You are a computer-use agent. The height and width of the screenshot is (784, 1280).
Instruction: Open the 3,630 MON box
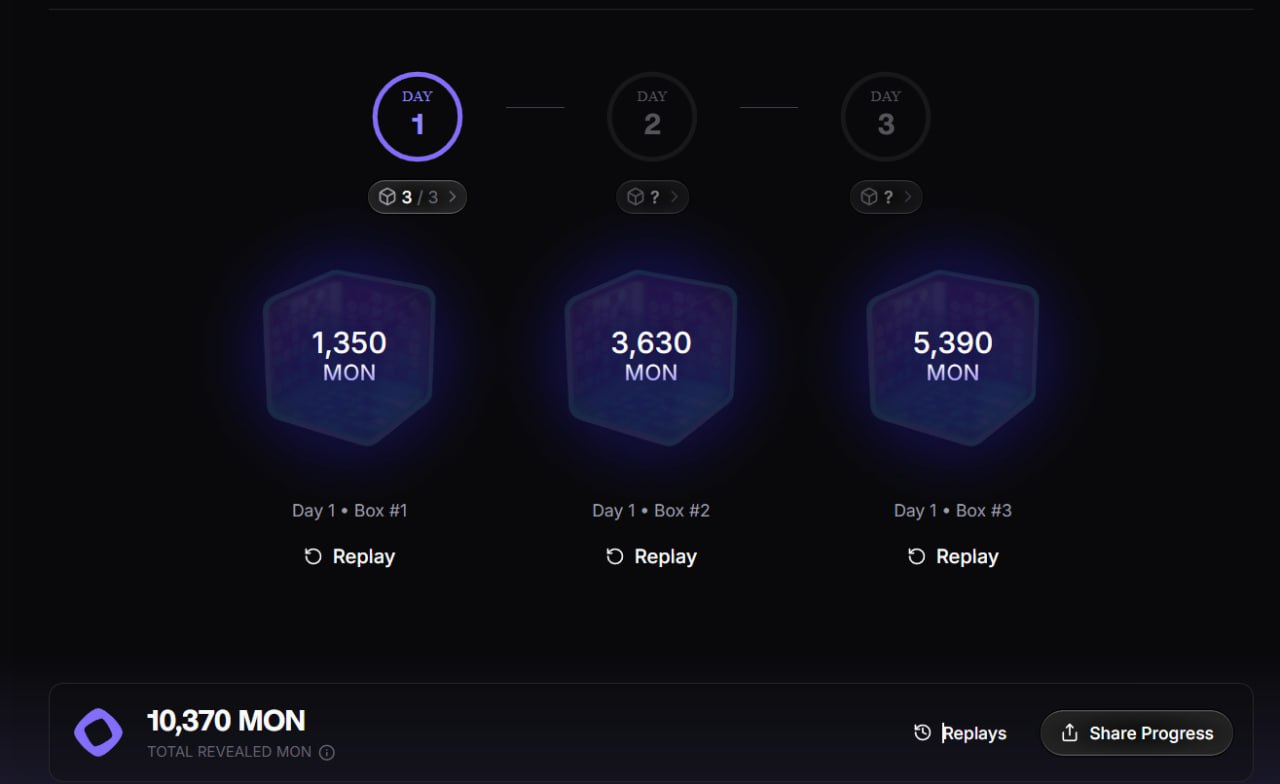tap(651, 356)
